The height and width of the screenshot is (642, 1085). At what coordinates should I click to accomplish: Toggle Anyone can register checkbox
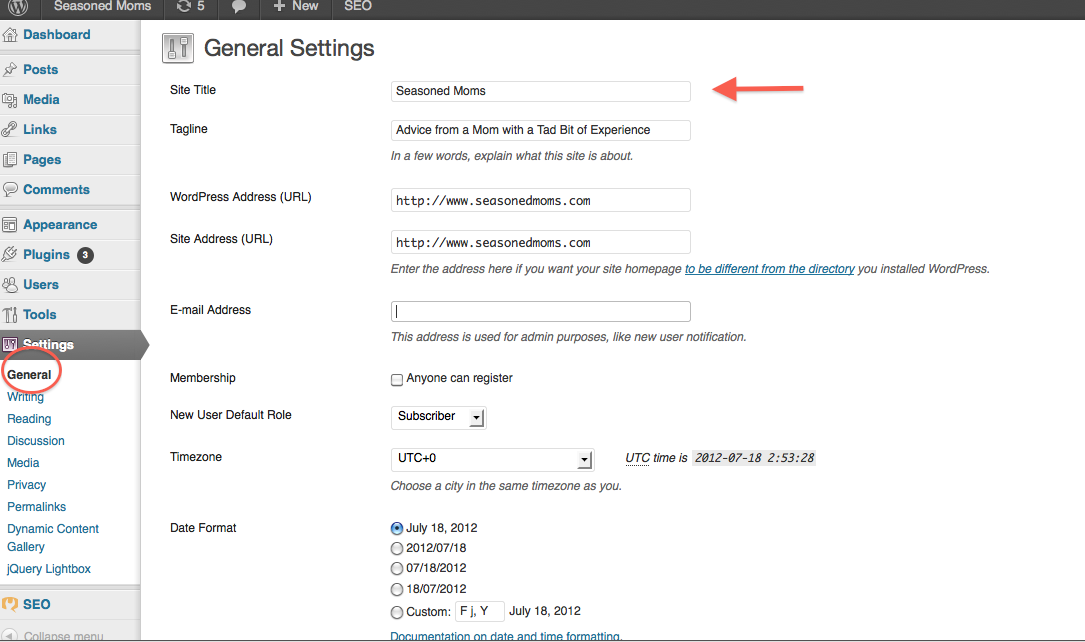pyautogui.click(x=396, y=379)
